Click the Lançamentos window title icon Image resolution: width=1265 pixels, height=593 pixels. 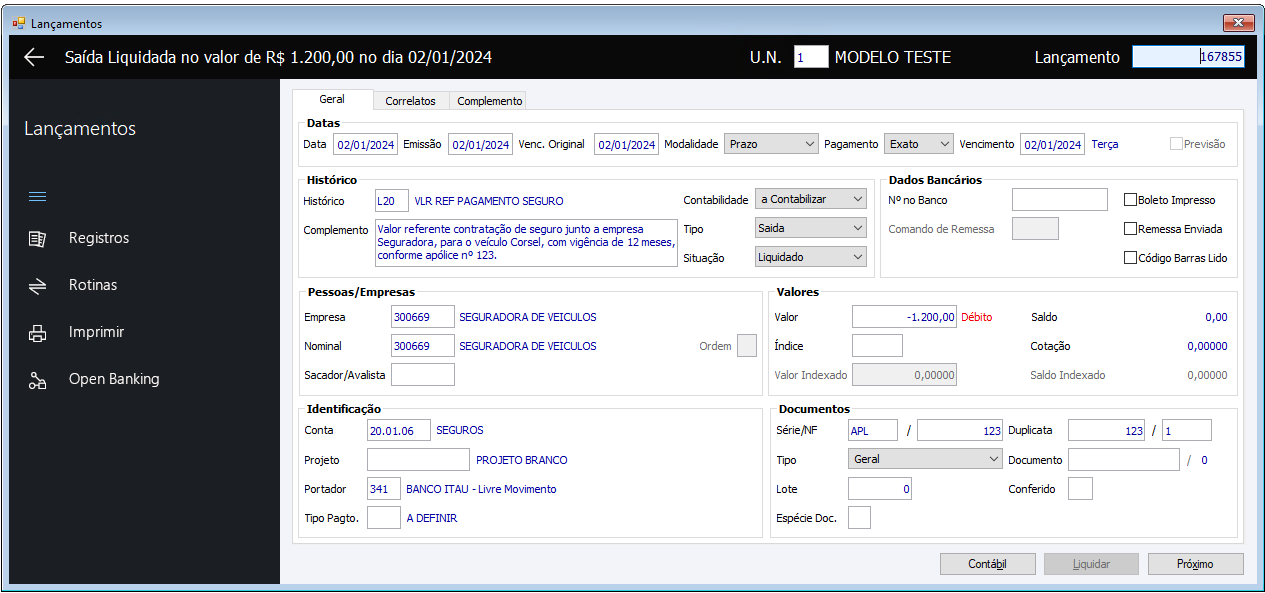coord(18,23)
